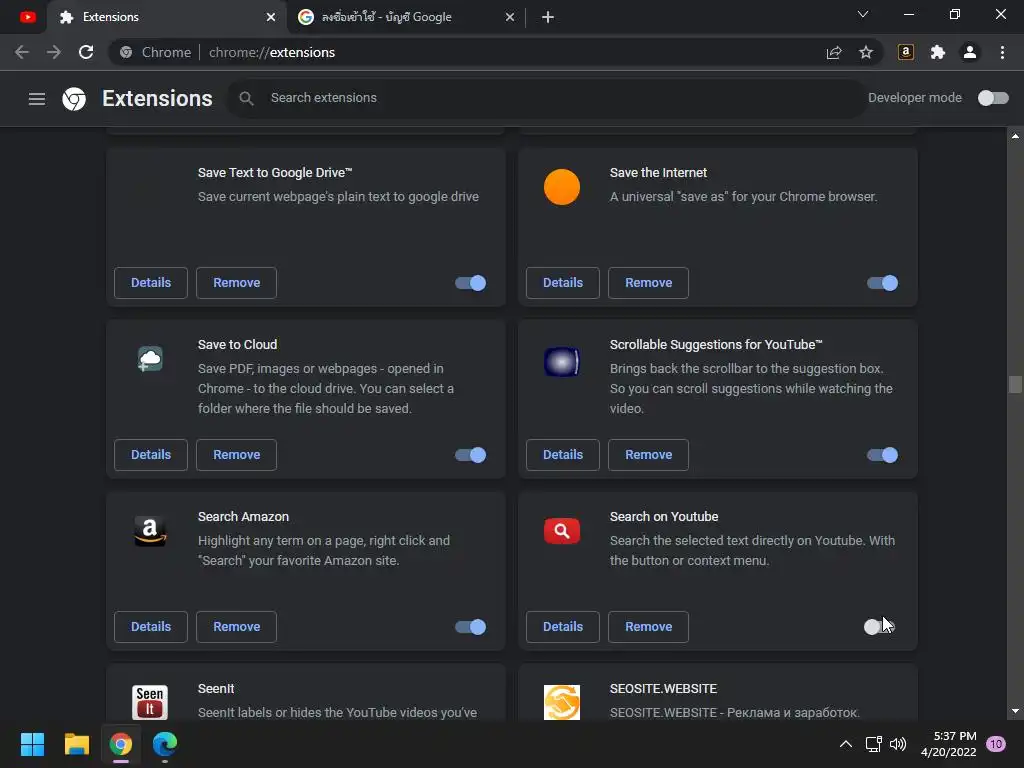This screenshot has height=768, width=1024.
Task: Click the magnifier icon in Search extensions
Action: coord(246,98)
